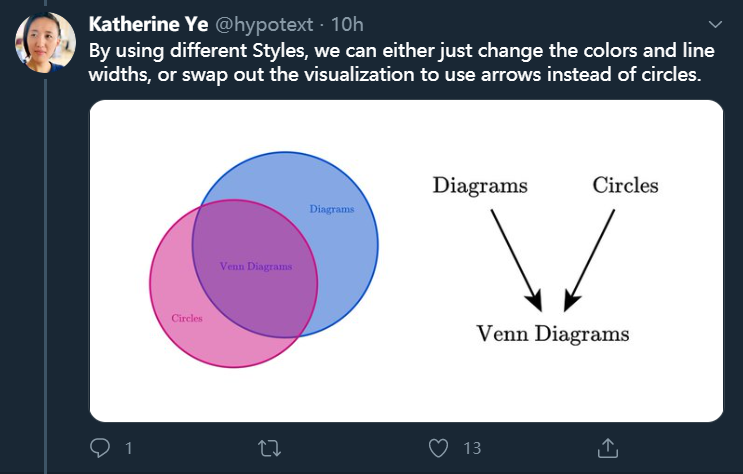Image resolution: width=743 pixels, height=474 pixels.
Task: Click the black Diagrams heading above arrows
Action: click(479, 186)
